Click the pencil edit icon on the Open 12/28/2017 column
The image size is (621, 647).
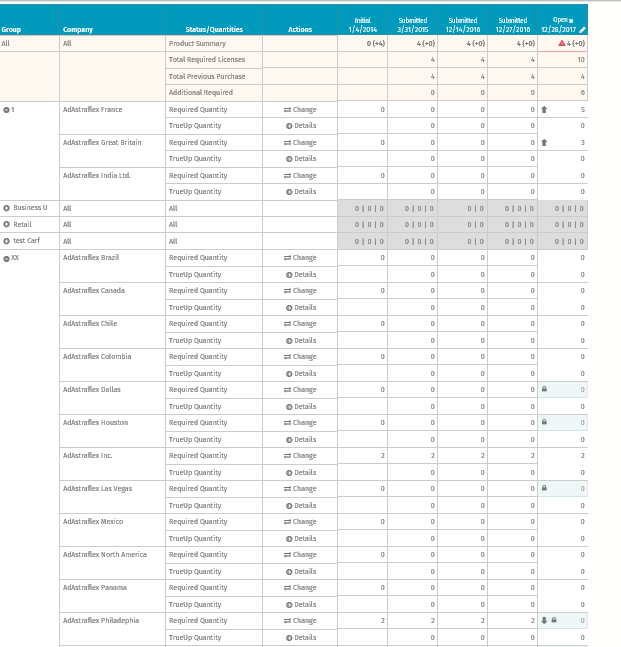582,30
